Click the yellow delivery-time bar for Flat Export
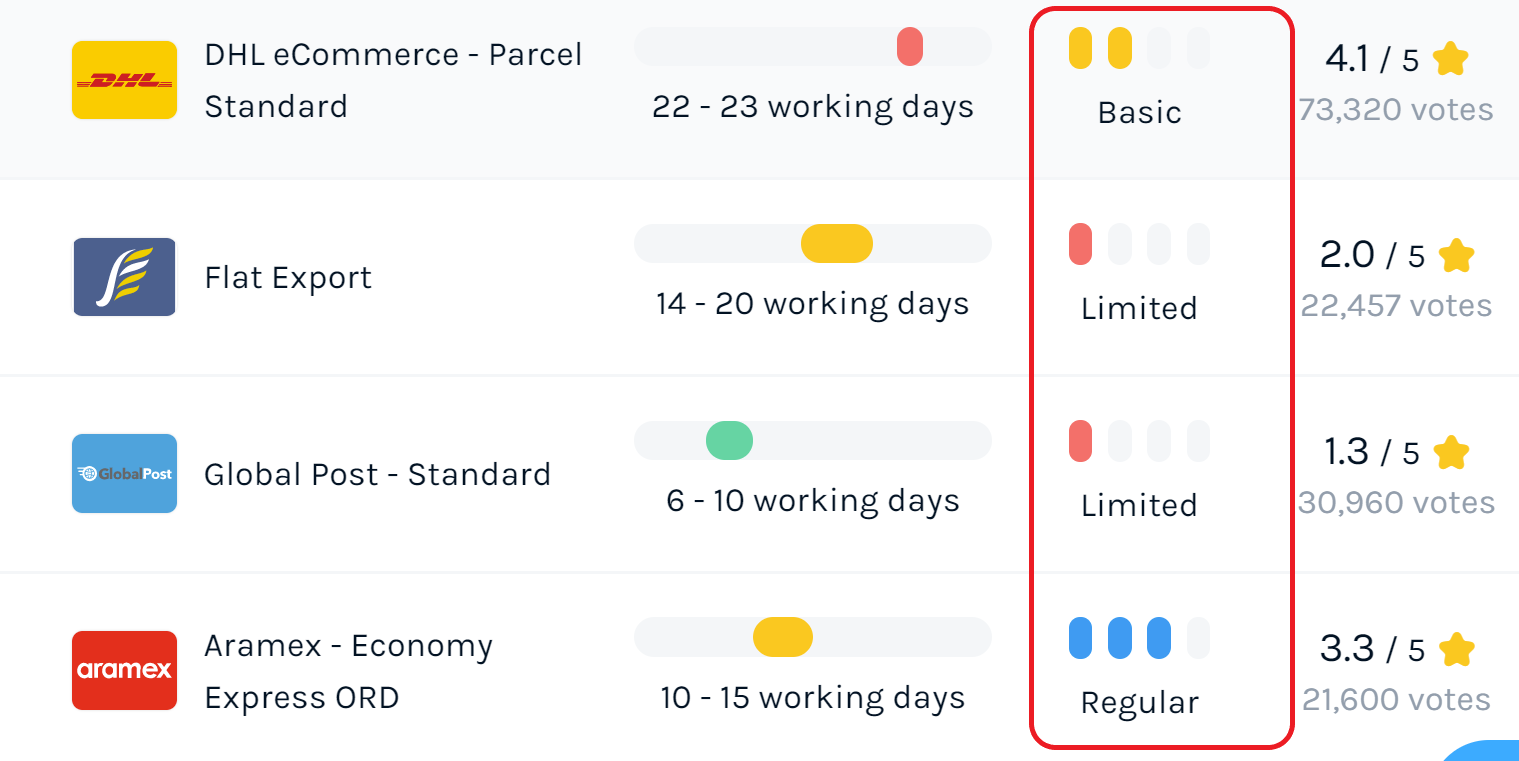The width and height of the screenshot is (1519, 761). click(x=837, y=244)
